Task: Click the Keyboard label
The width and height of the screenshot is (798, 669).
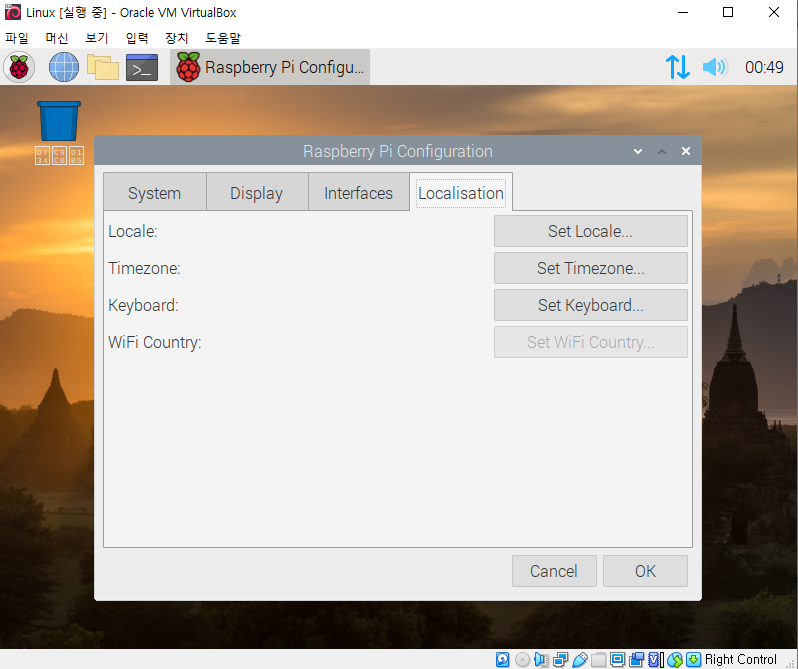Action: [144, 305]
